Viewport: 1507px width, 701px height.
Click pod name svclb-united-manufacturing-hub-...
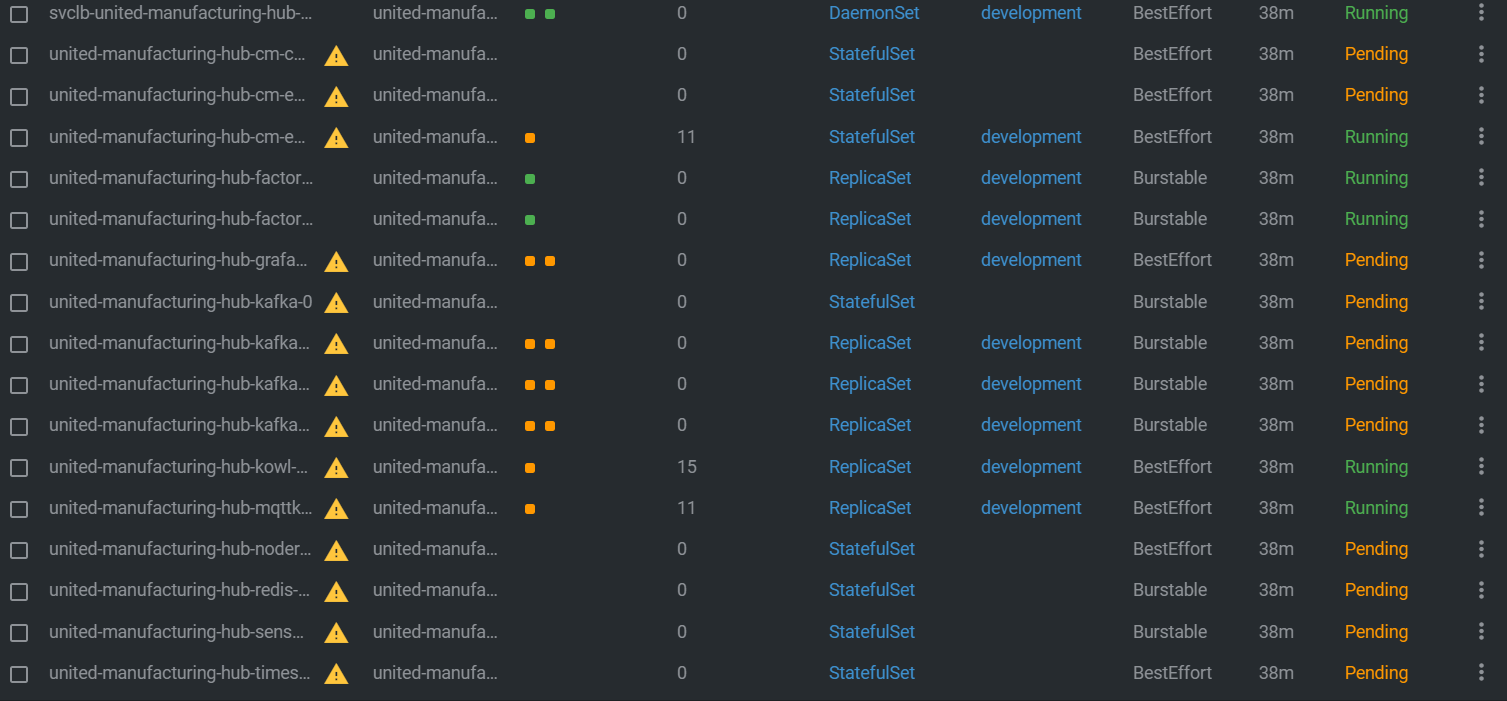click(181, 13)
